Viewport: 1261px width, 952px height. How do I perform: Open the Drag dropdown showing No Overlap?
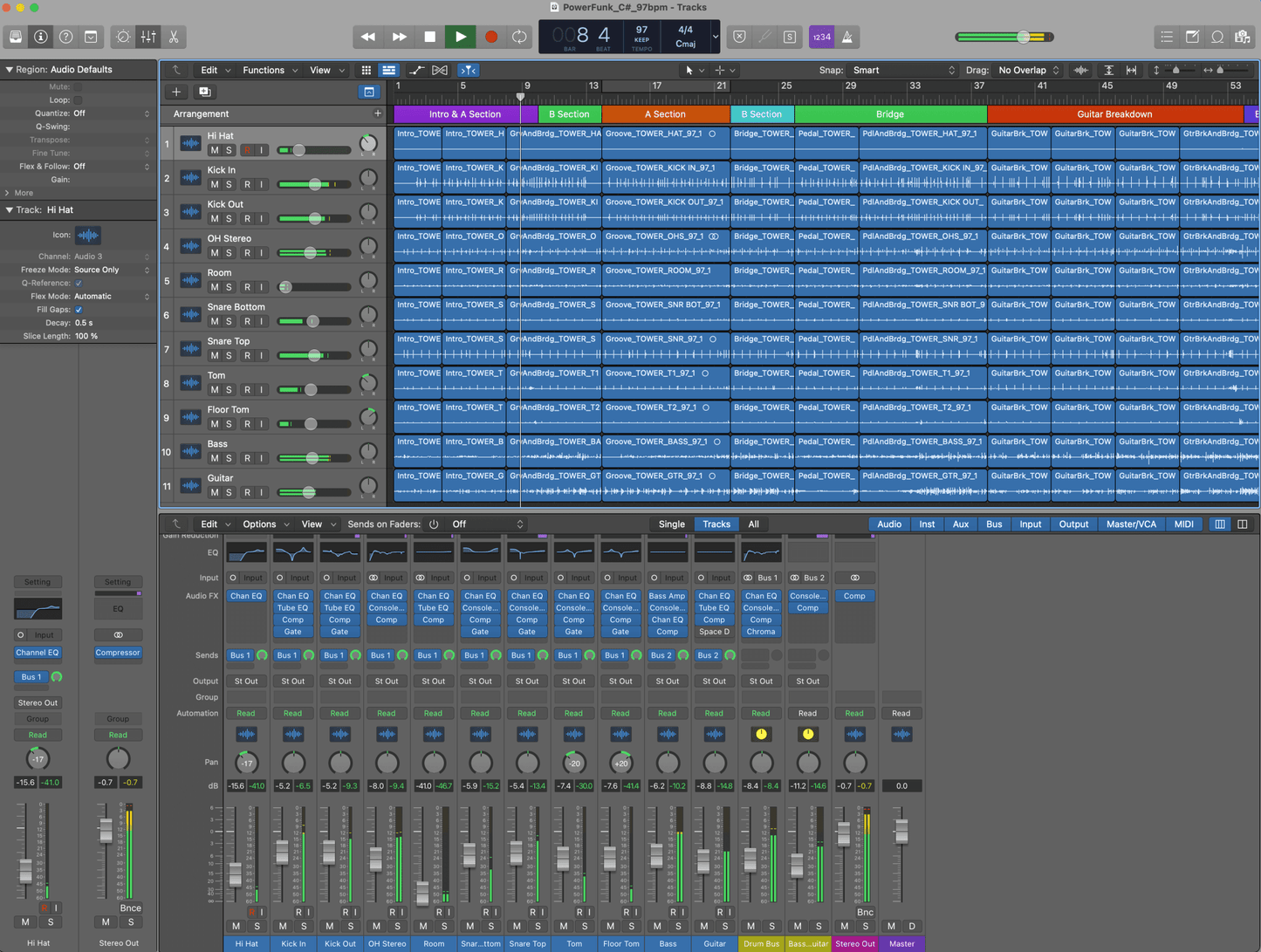pyautogui.click(x=1028, y=70)
